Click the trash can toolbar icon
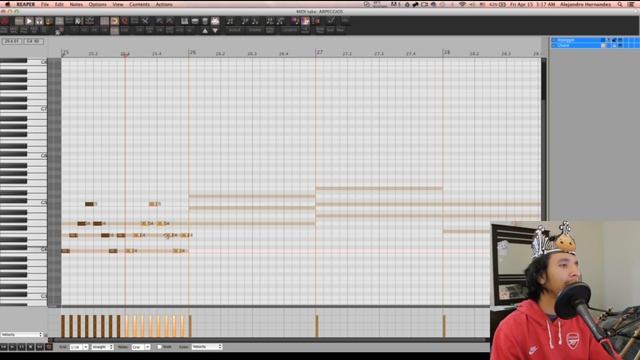Screen dimensions: 640x360 point(205,21)
